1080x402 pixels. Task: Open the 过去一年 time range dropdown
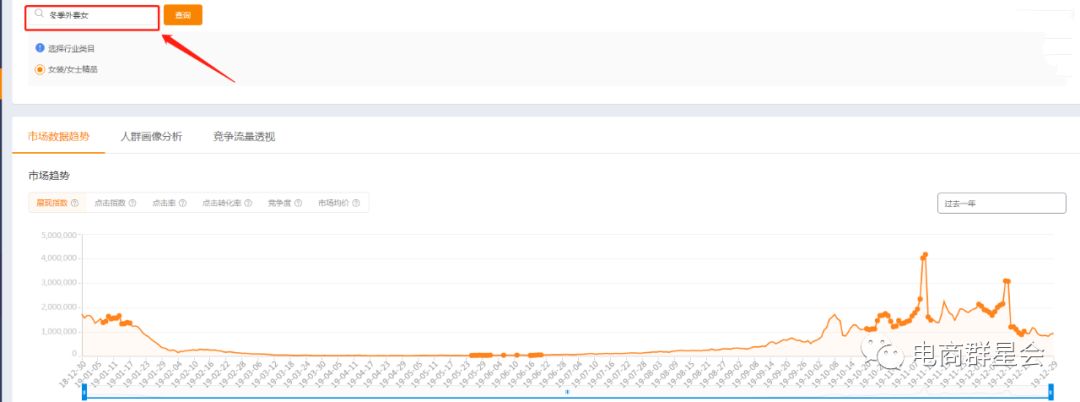click(1001, 203)
